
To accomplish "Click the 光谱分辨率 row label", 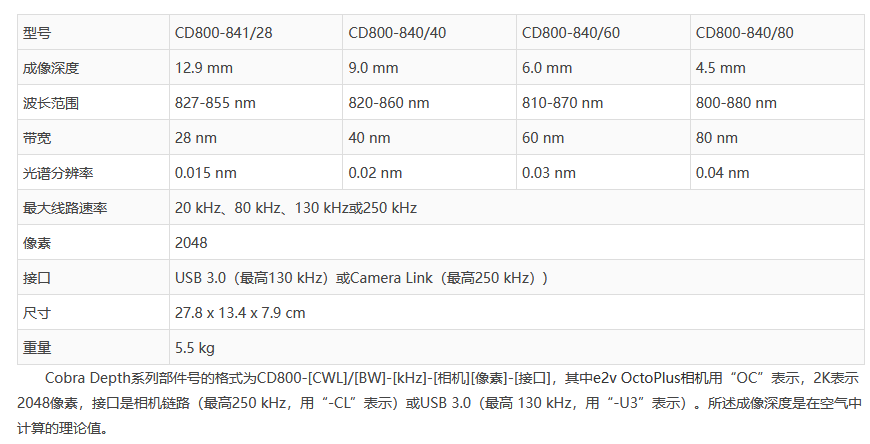I will coord(58,173).
